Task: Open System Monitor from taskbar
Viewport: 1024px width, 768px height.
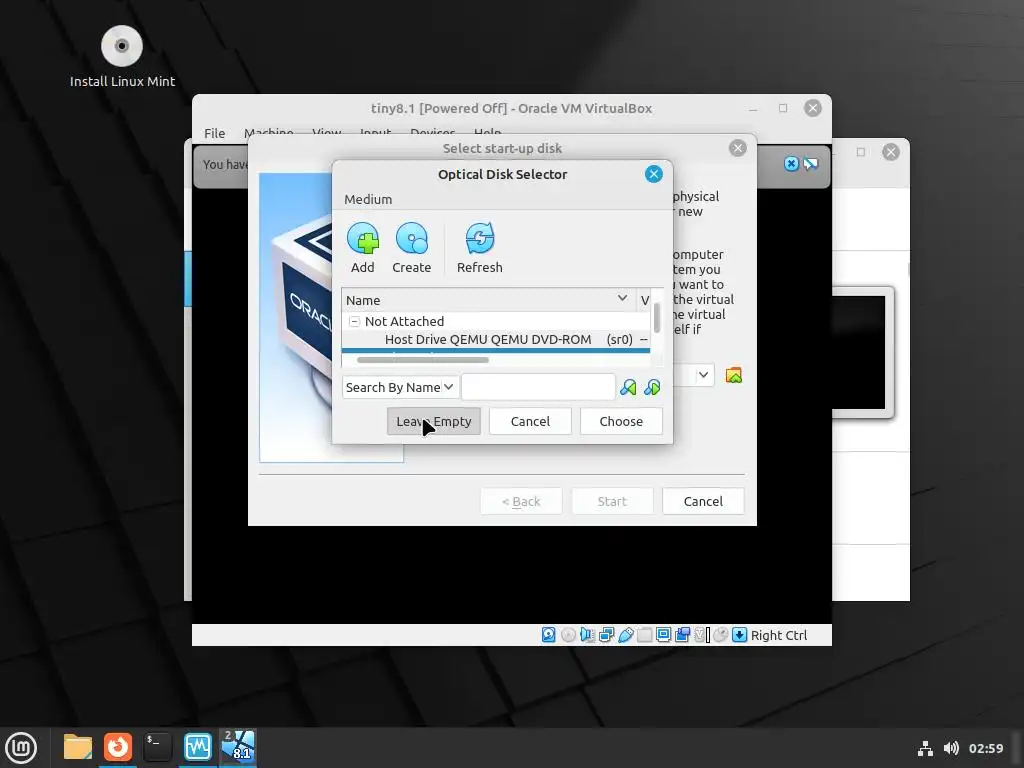Action: coord(197,747)
